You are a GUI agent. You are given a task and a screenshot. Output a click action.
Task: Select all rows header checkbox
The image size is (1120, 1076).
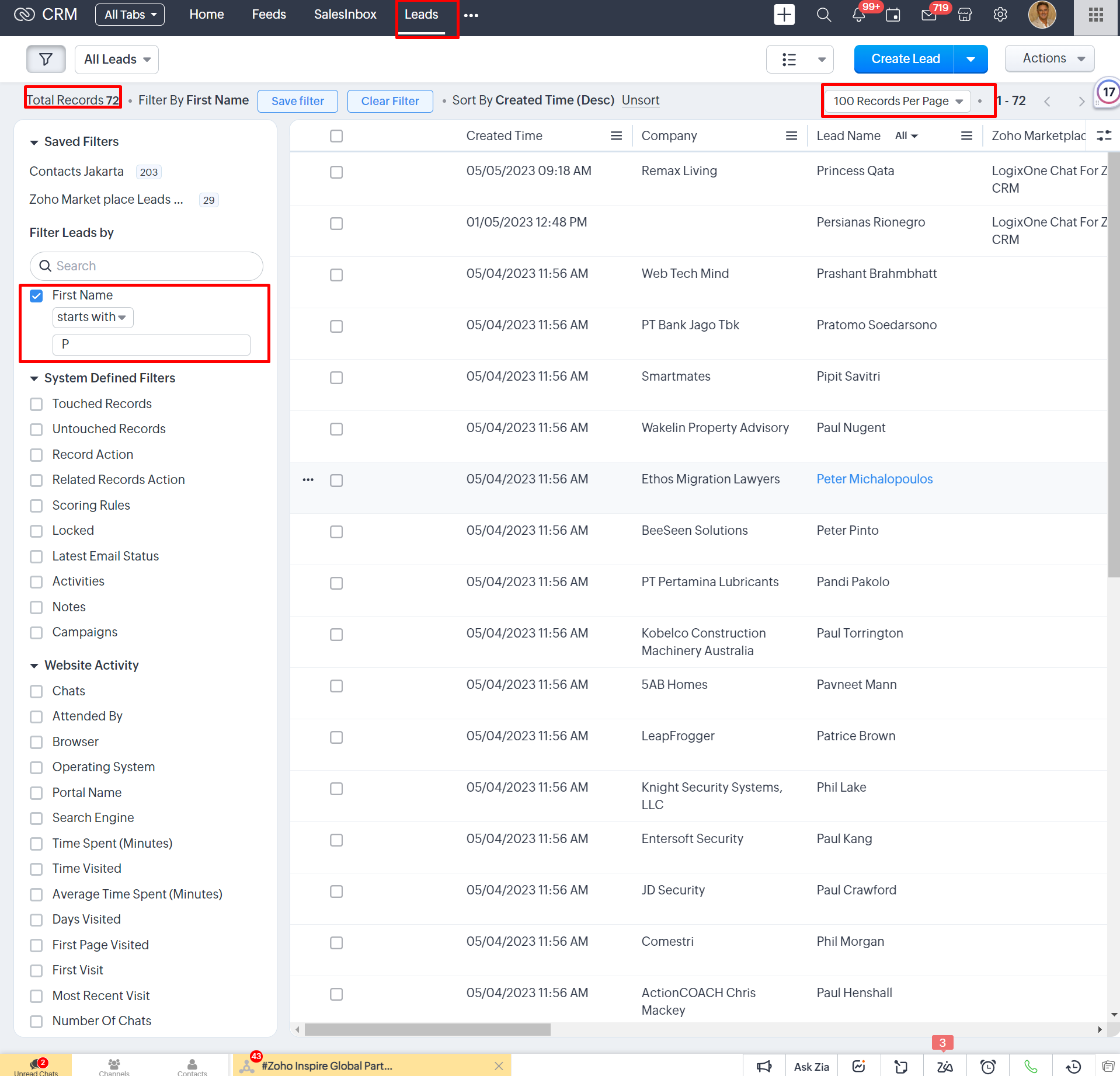[x=336, y=136]
